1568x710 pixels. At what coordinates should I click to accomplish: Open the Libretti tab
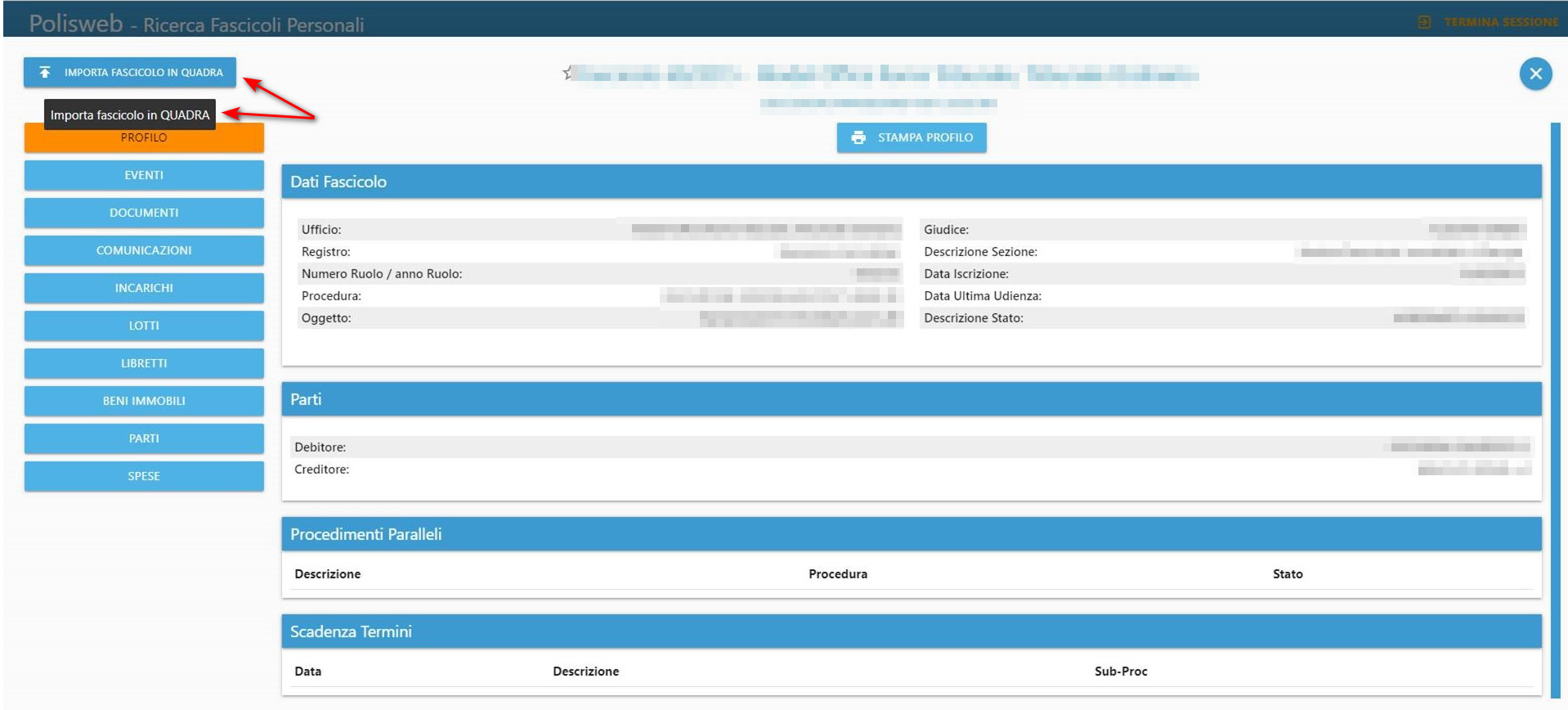point(144,363)
